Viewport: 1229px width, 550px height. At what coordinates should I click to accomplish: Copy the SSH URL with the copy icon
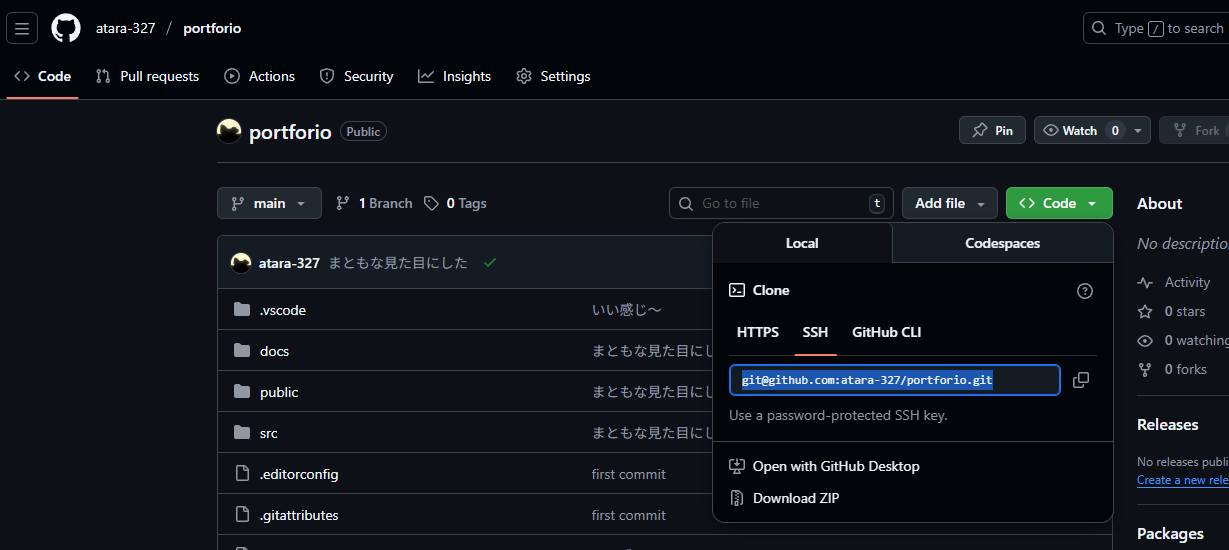[x=1081, y=380]
